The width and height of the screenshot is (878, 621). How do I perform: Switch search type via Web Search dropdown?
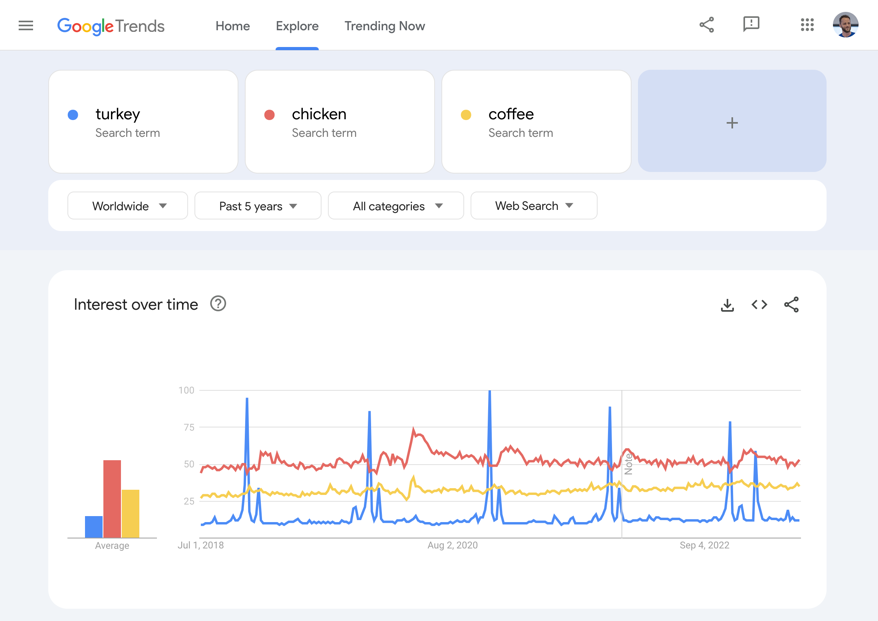point(534,205)
